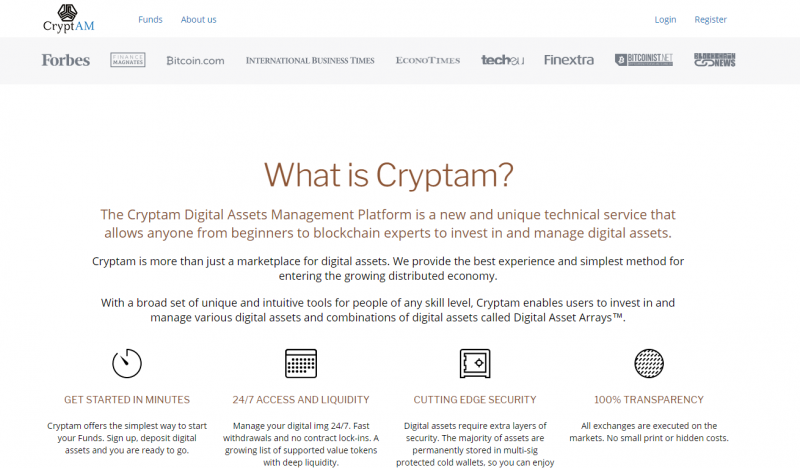Click the Finextra press logo
This screenshot has height=468, width=800.
tap(569, 60)
